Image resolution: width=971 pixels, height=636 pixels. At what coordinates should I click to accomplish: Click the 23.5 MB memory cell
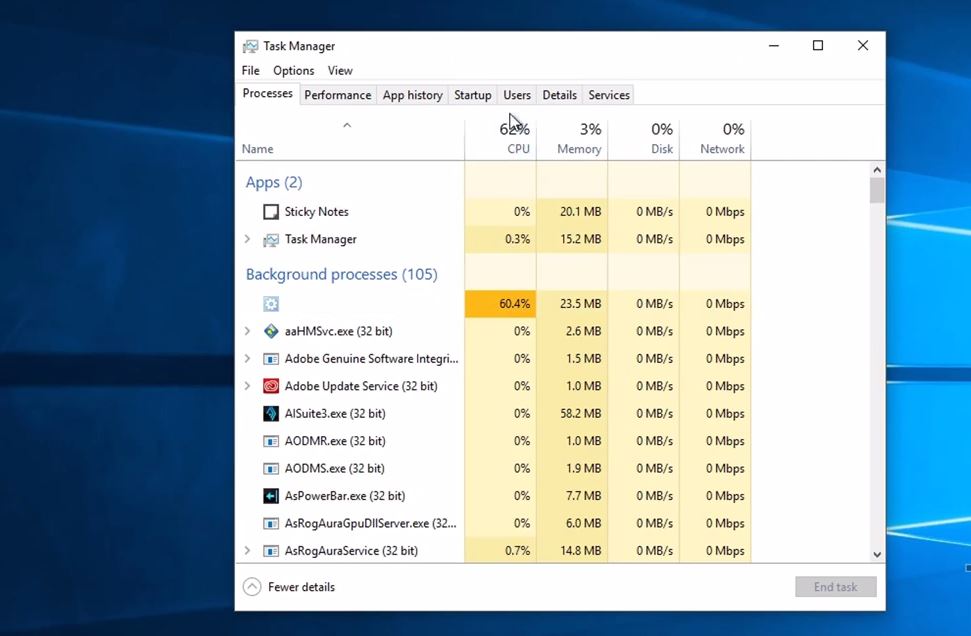coord(572,303)
